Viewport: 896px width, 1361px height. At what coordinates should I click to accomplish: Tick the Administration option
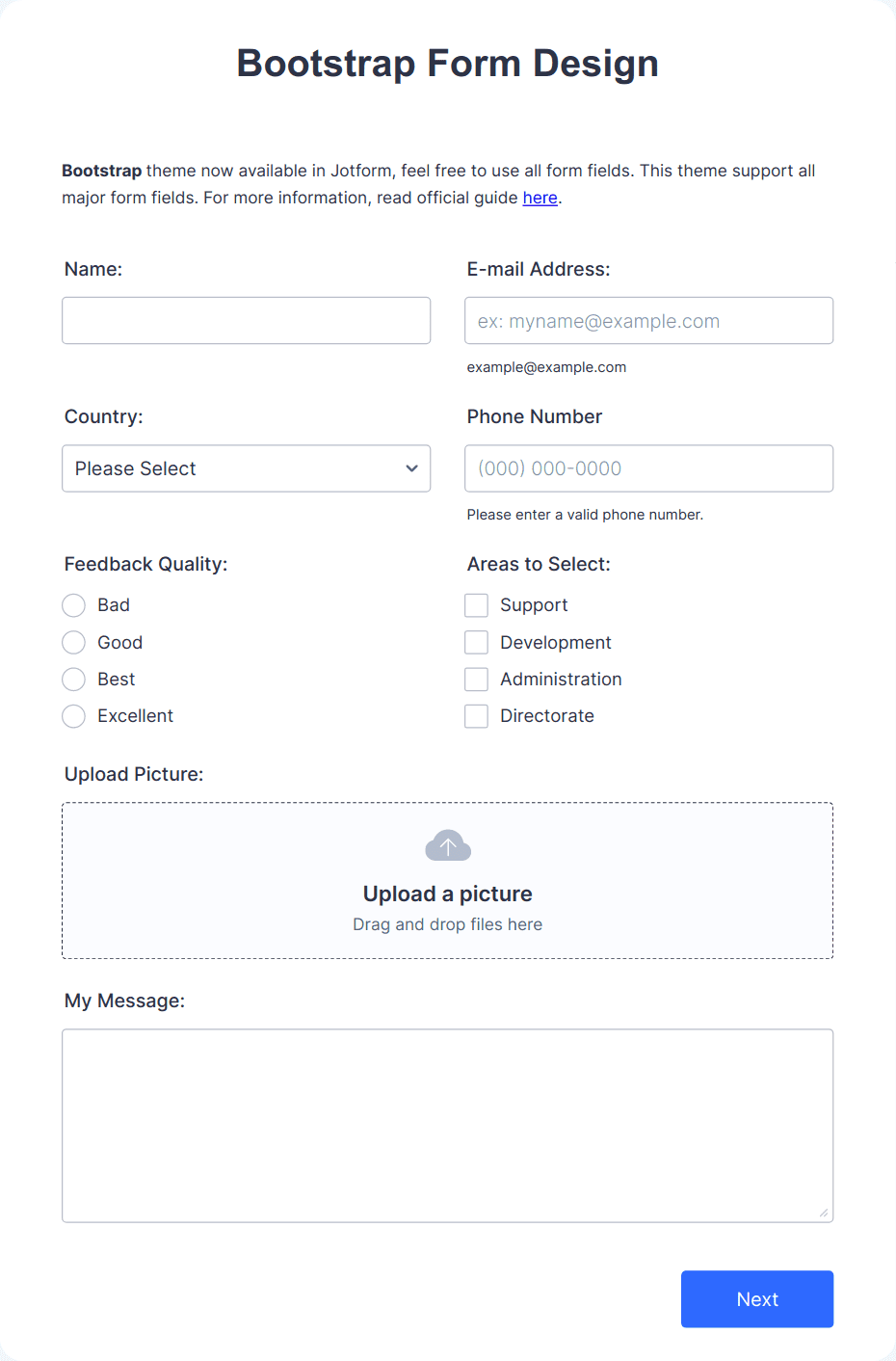point(476,679)
